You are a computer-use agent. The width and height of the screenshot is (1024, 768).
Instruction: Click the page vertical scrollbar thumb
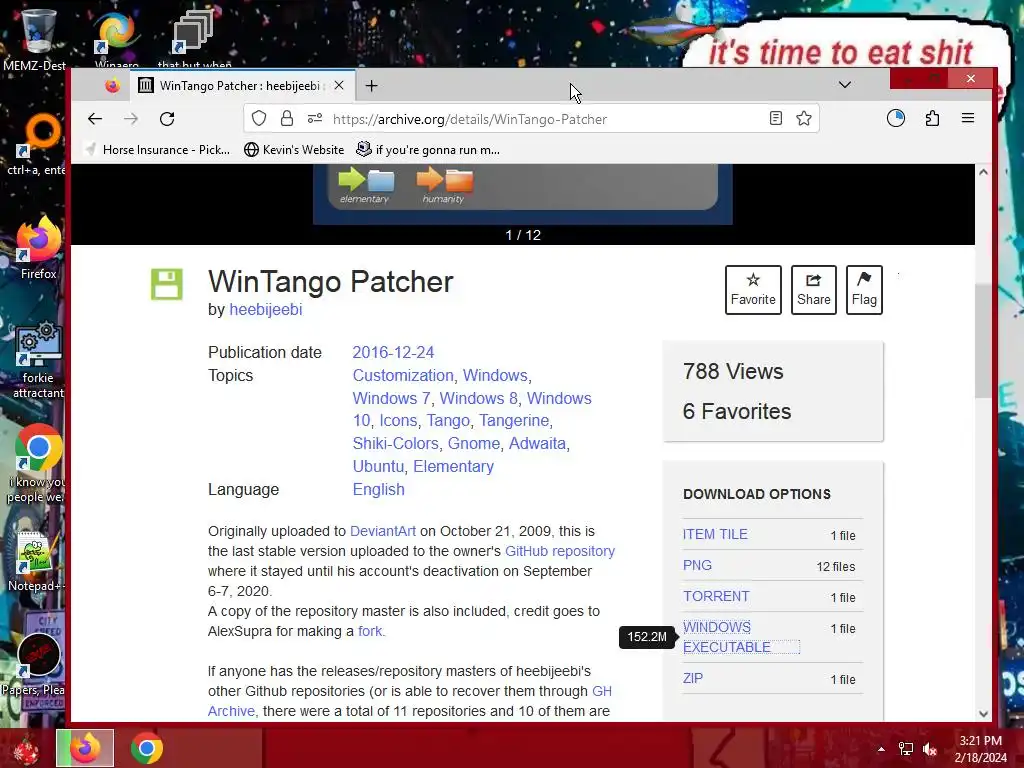(x=983, y=341)
